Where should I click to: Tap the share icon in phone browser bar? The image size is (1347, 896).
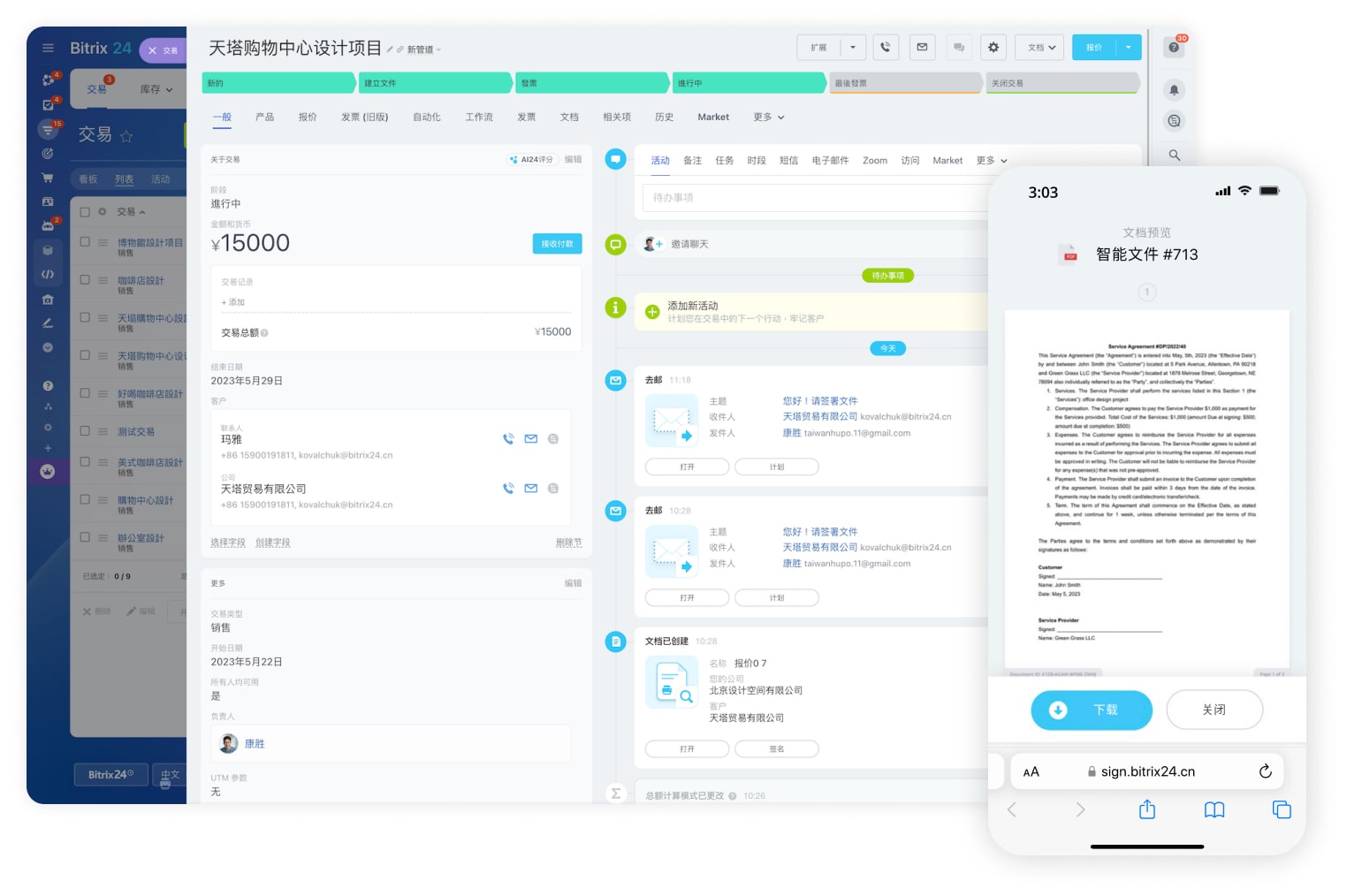1147,809
